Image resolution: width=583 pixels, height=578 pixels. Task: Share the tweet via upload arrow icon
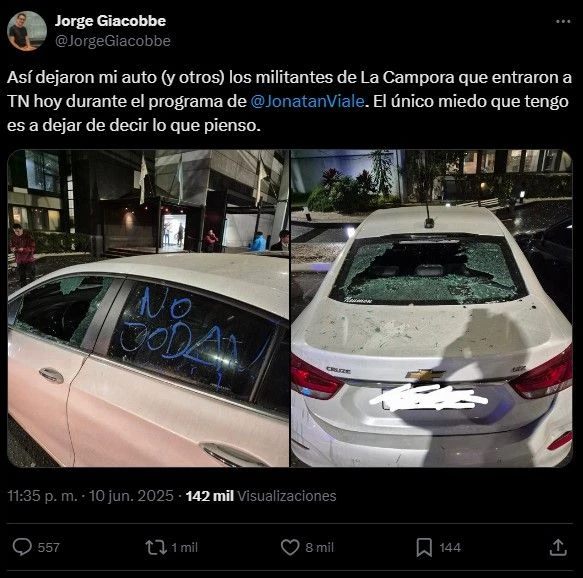[558, 547]
